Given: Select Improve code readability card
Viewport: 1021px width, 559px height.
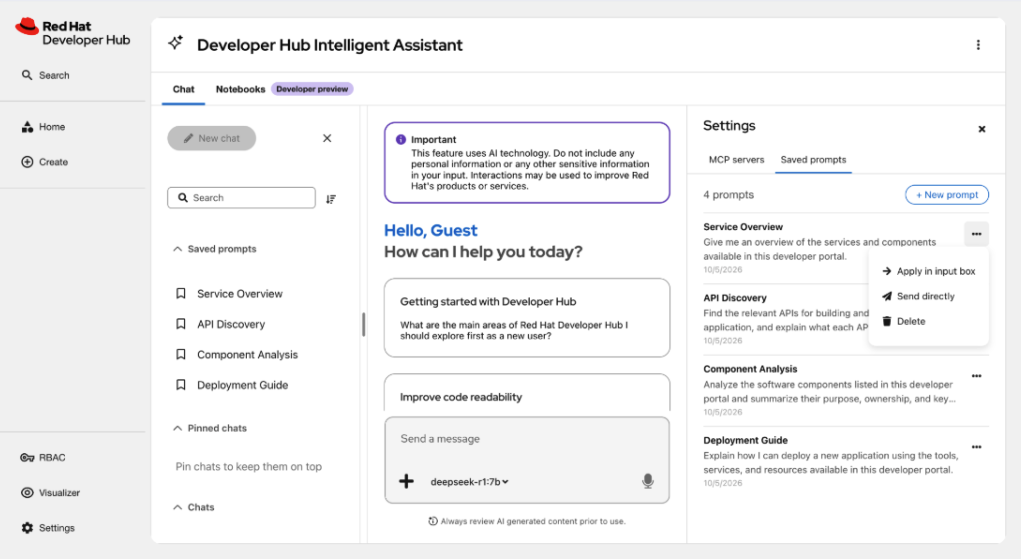Looking at the screenshot, I should click(x=527, y=393).
